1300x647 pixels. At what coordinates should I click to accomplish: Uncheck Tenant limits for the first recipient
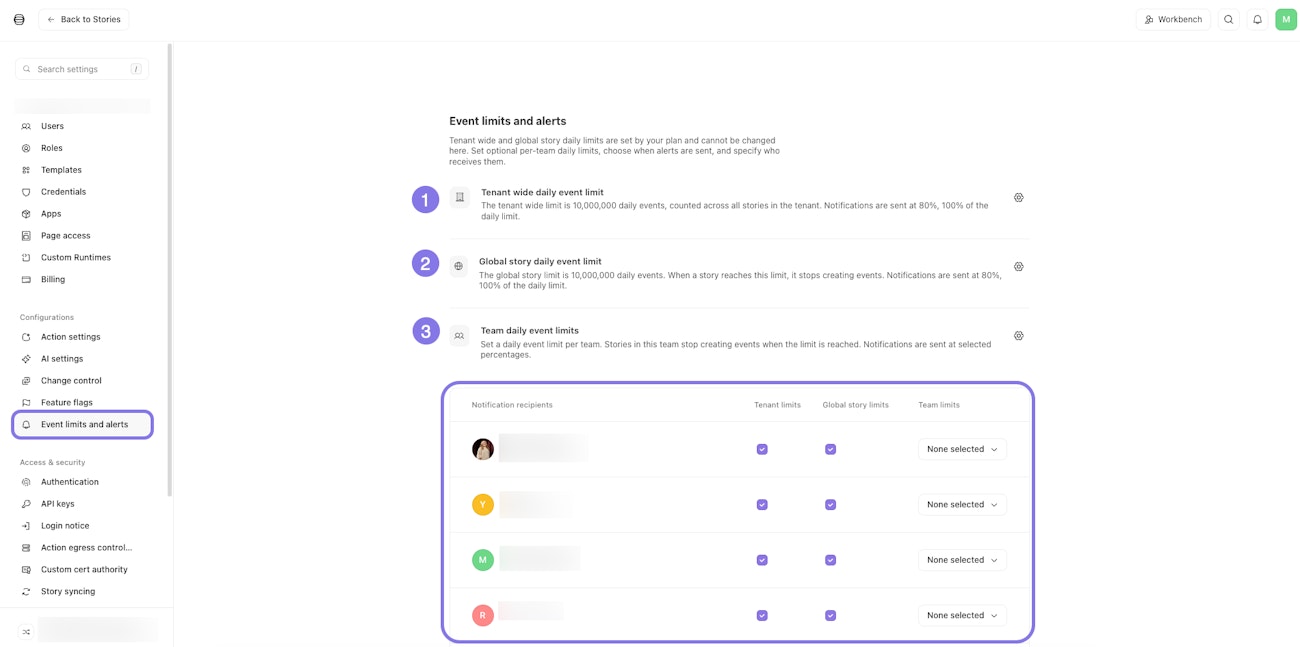pos(762,449)
